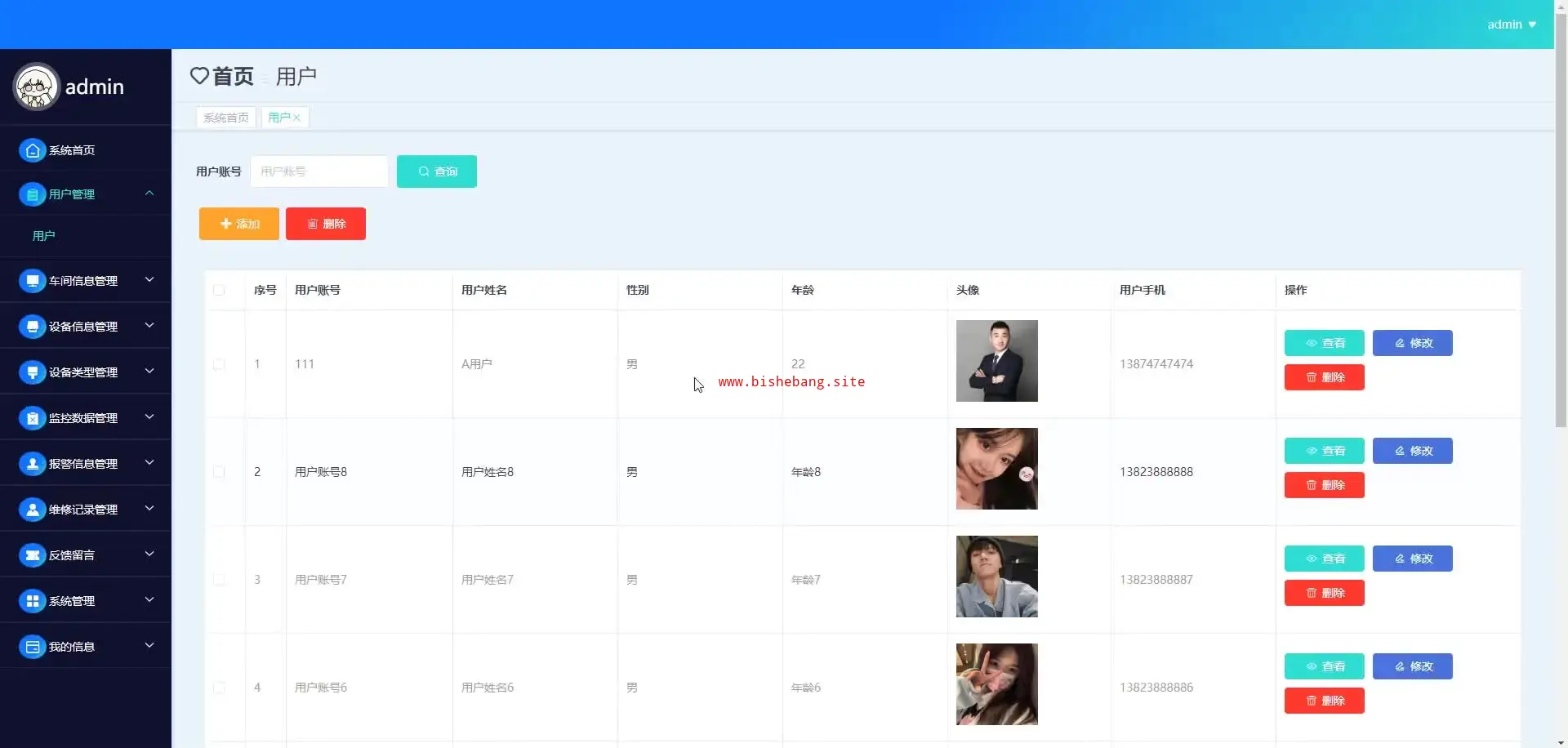Check the checkbox for user 111
This screenshot has height=748, width=1568.
(x=219, y=364)
